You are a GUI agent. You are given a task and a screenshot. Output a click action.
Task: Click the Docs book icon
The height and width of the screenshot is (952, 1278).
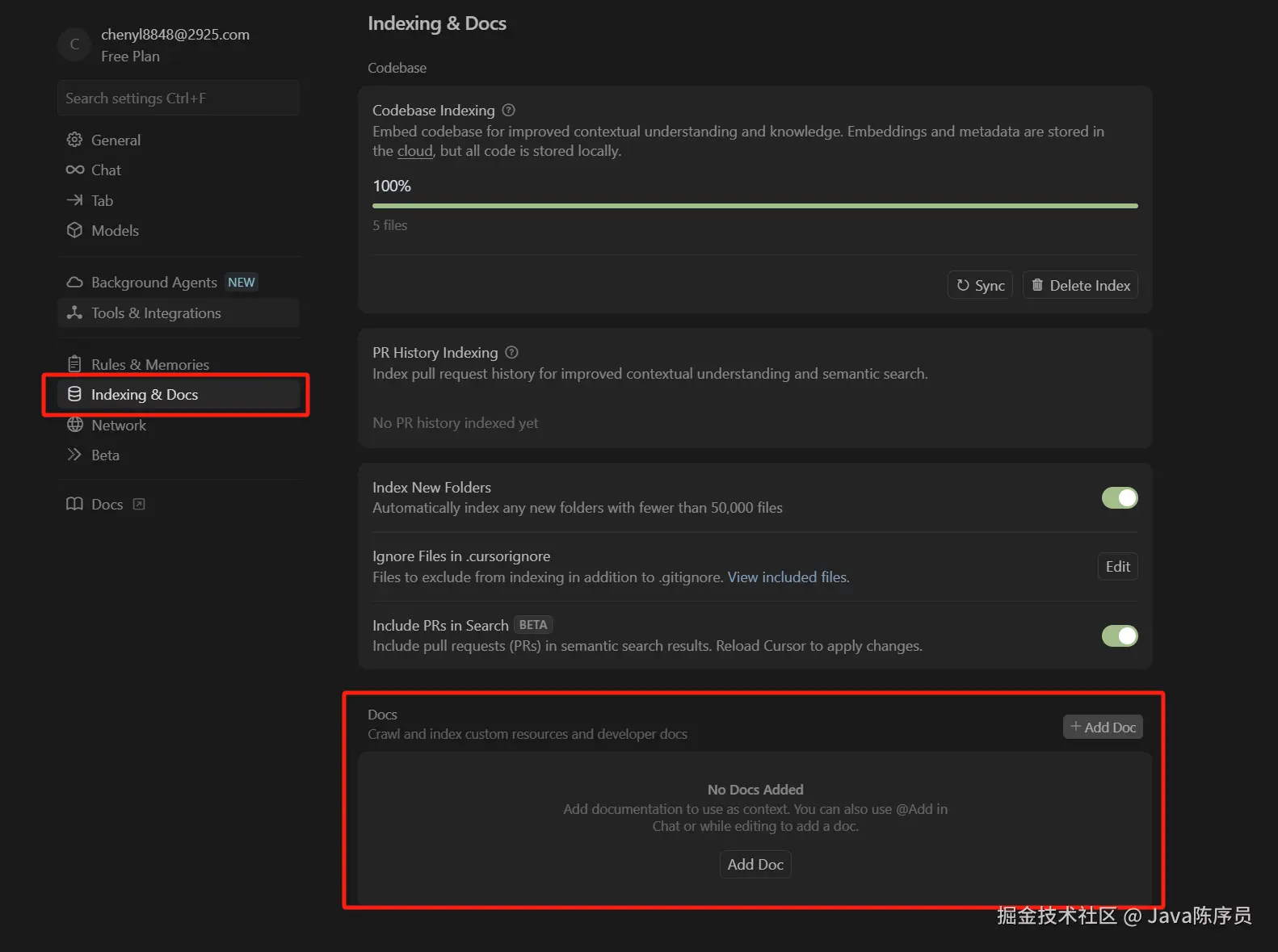[74, 504]
